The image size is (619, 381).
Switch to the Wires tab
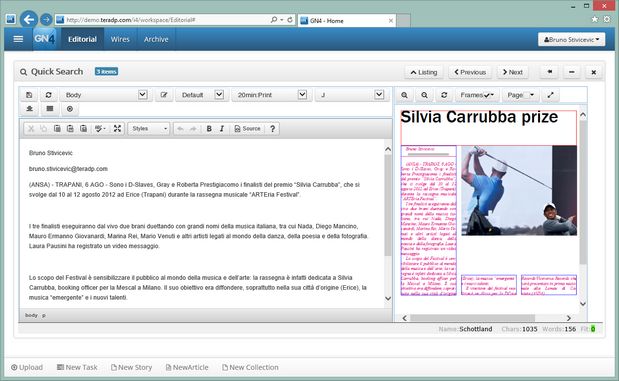(x=120, y=39)
